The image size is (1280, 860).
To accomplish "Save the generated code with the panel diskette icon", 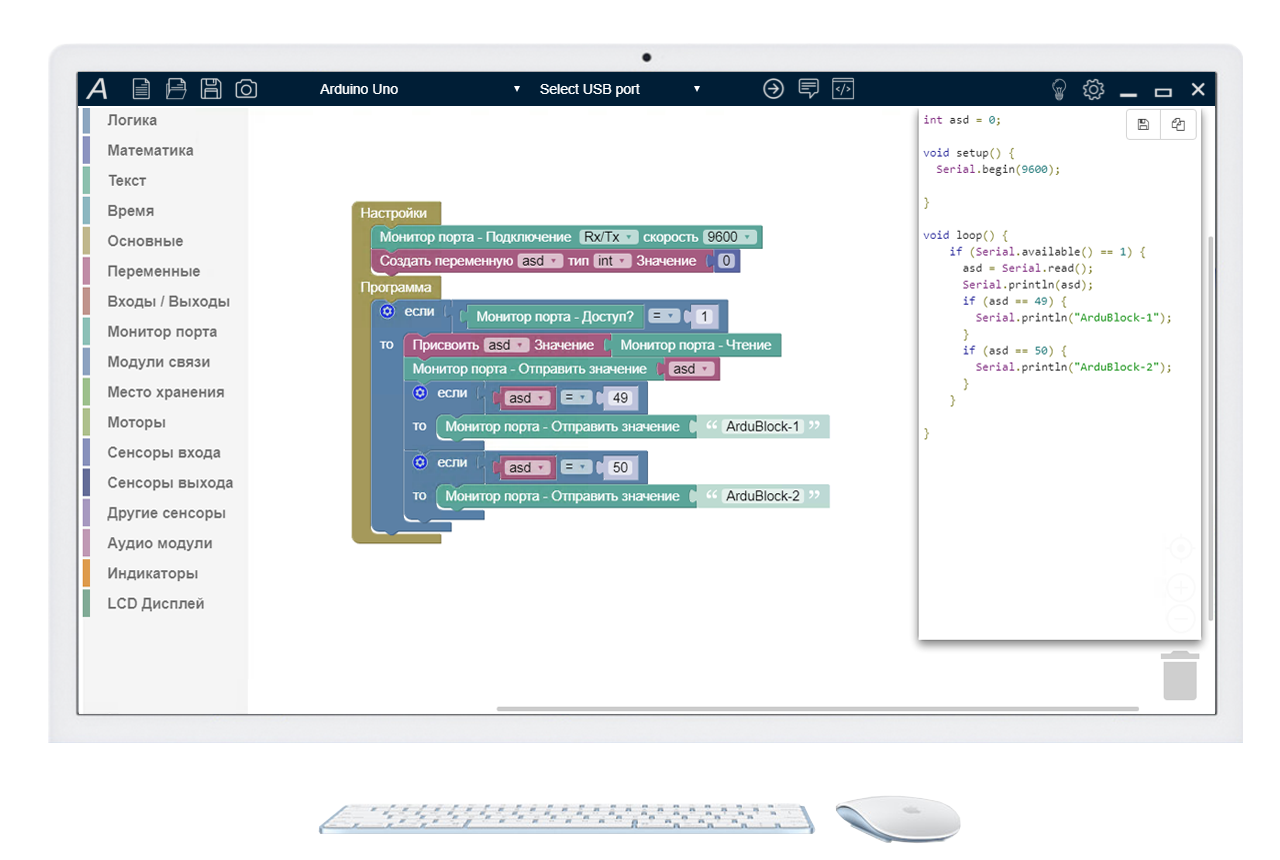I will 1143,124.
